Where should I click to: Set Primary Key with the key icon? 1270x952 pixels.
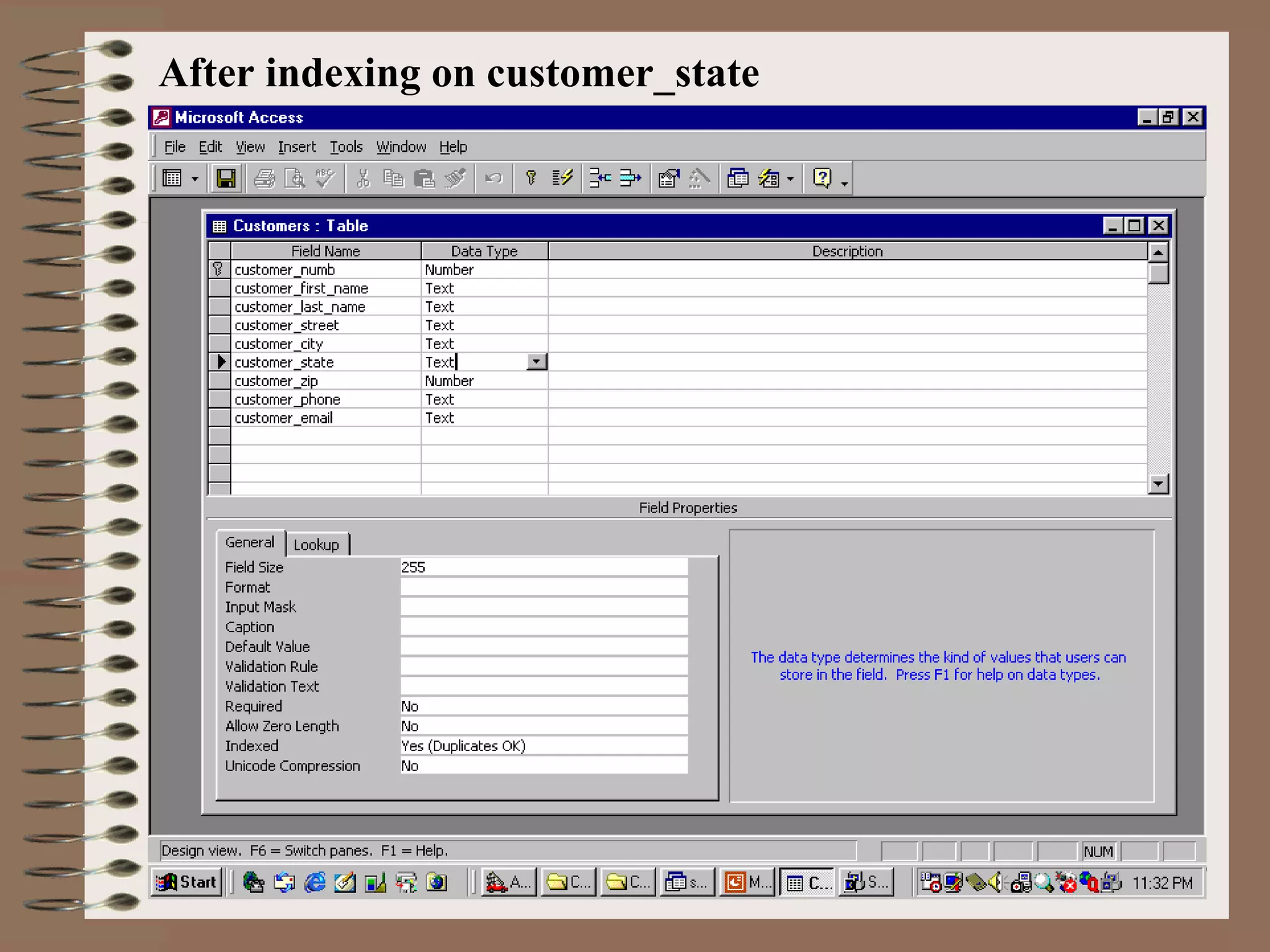click(x=531, y=178)
